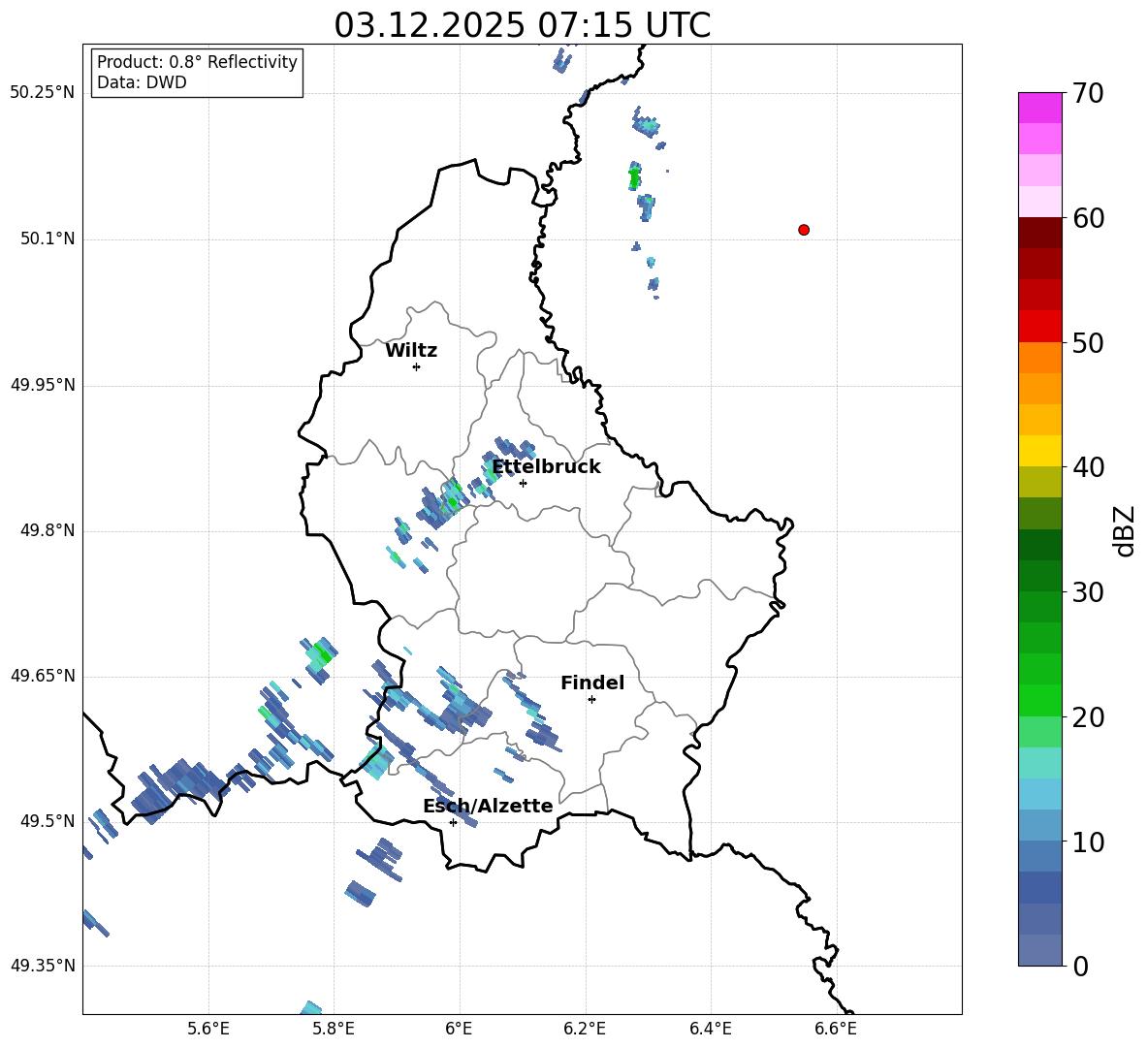1148x1048 pixels.
Task: Click the 6°E longitude label
Action: coord(459,1029)
